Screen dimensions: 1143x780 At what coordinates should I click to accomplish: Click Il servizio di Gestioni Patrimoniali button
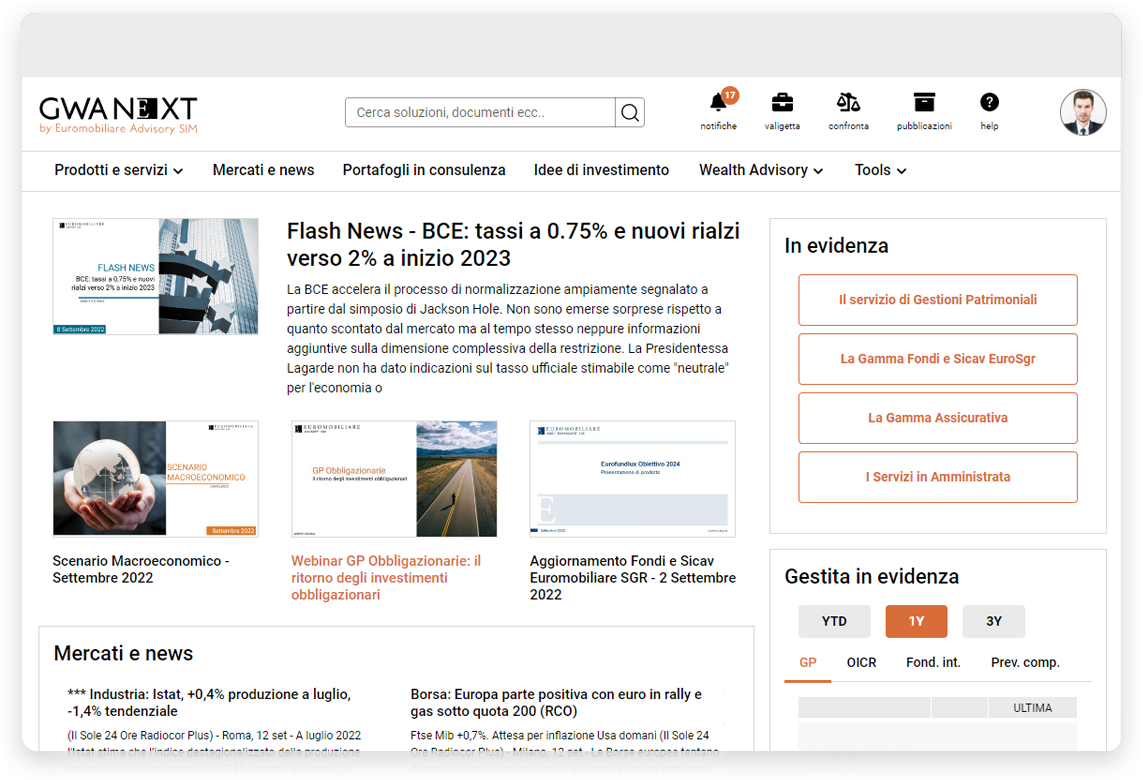click(937, 300)
